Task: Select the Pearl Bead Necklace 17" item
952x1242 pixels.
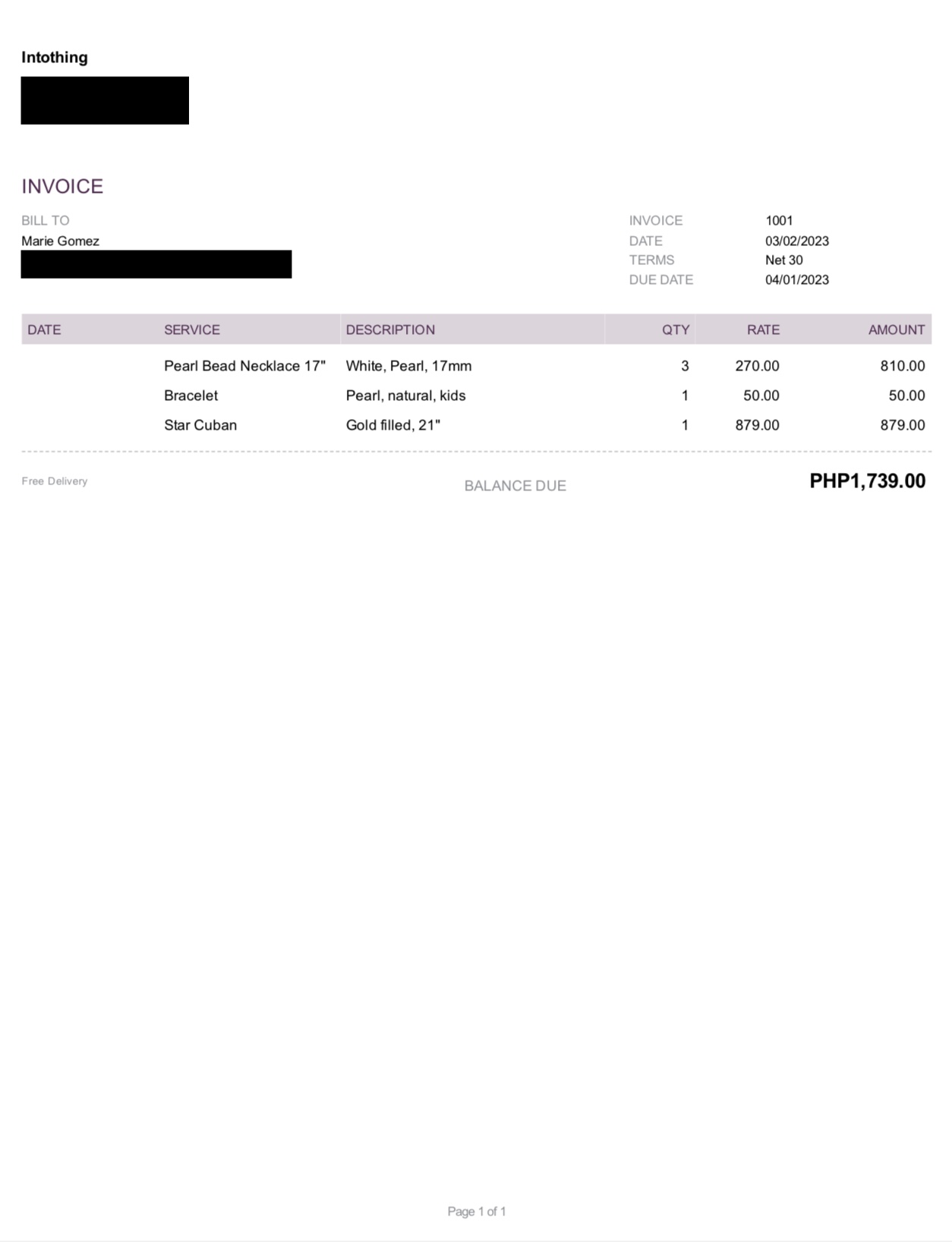Action: pyautogui.click(x=244, y=366)
